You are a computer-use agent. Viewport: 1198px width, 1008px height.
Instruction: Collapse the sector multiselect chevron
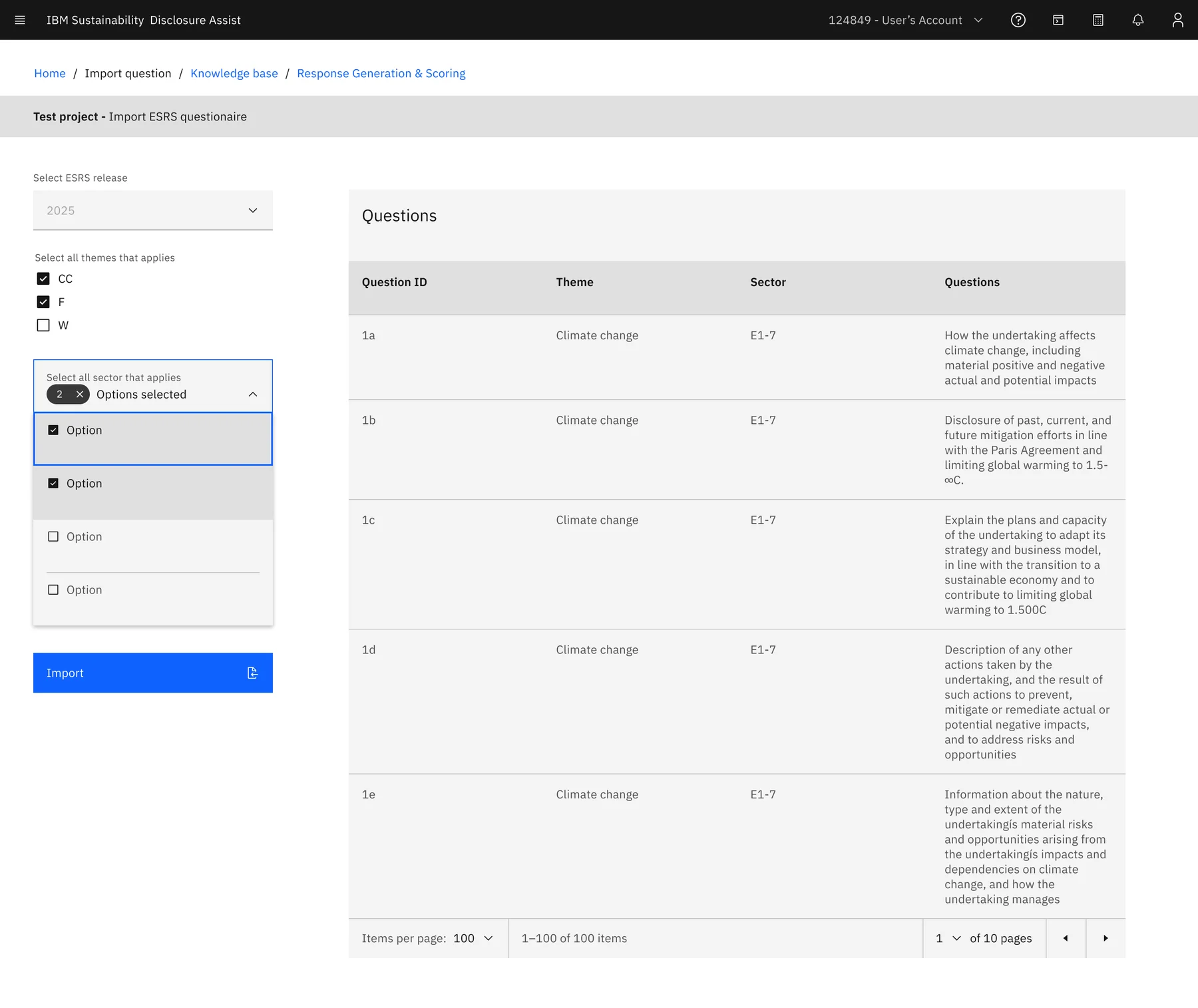pos(253,395)
